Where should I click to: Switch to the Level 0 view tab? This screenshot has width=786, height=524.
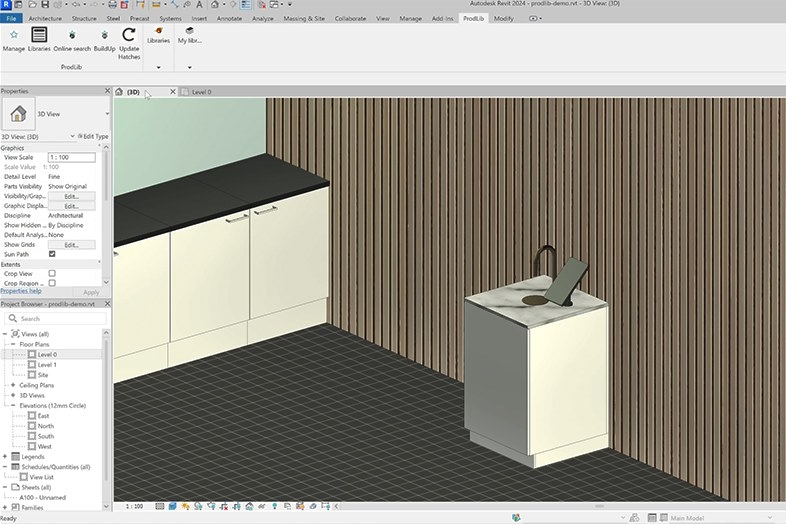pos(202,92)
